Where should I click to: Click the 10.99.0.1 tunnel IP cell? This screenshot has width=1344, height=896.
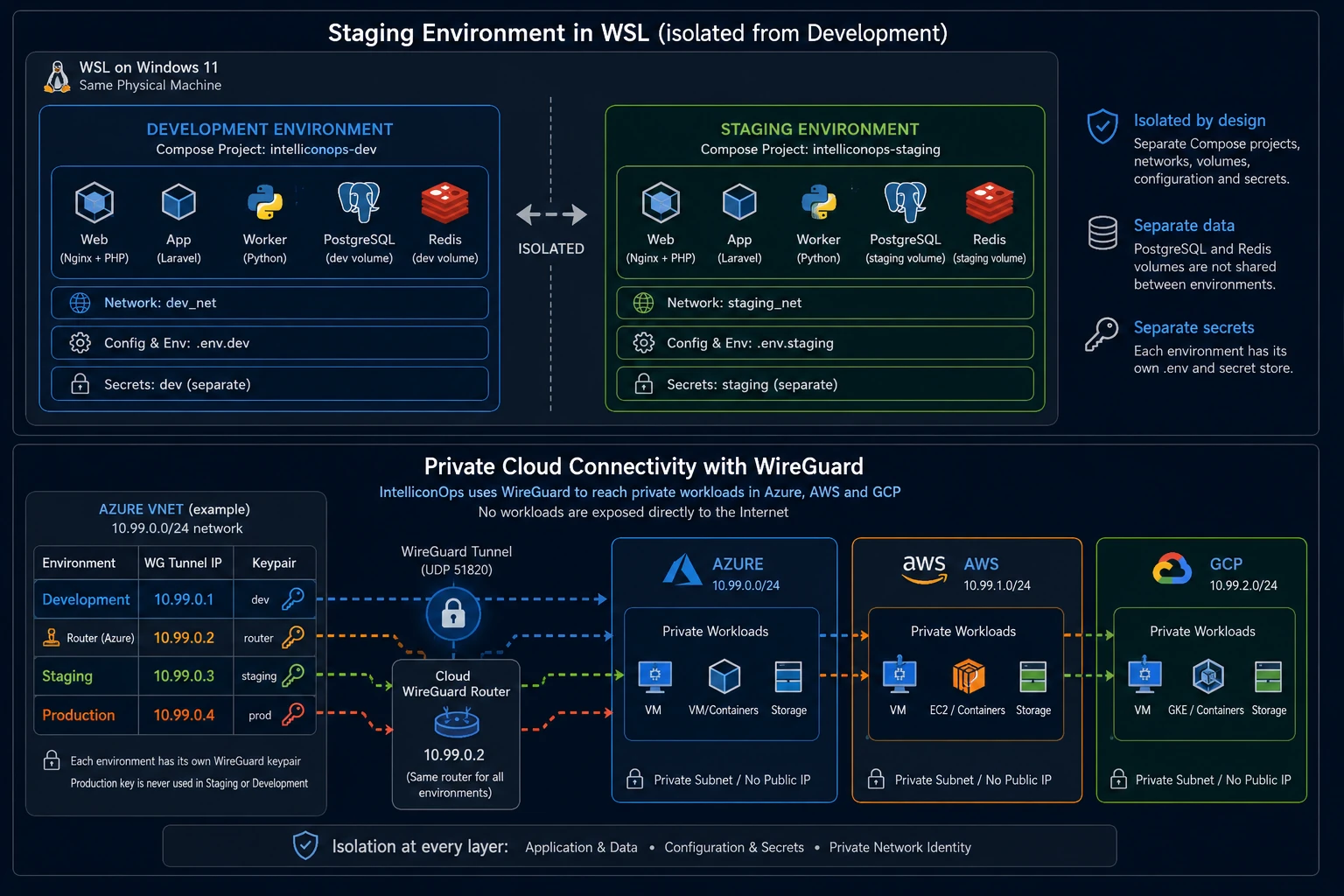pyautogui.click(x=185, y=599)
